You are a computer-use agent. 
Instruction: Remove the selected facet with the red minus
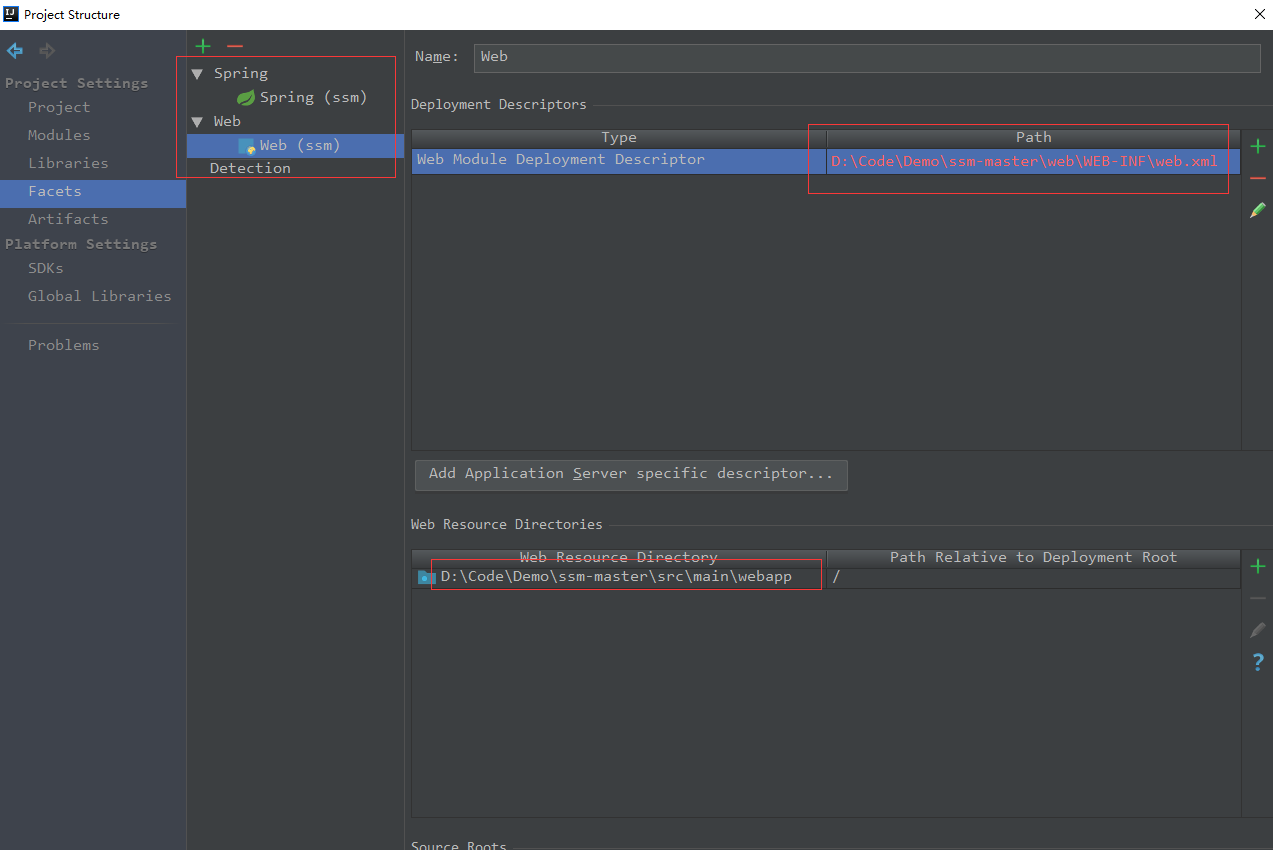(x=235, y=46)
